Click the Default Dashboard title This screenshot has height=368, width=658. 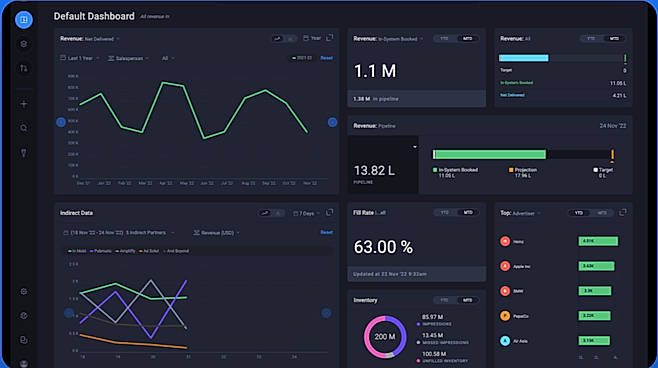pyautogui.click(x=94, y=16)
